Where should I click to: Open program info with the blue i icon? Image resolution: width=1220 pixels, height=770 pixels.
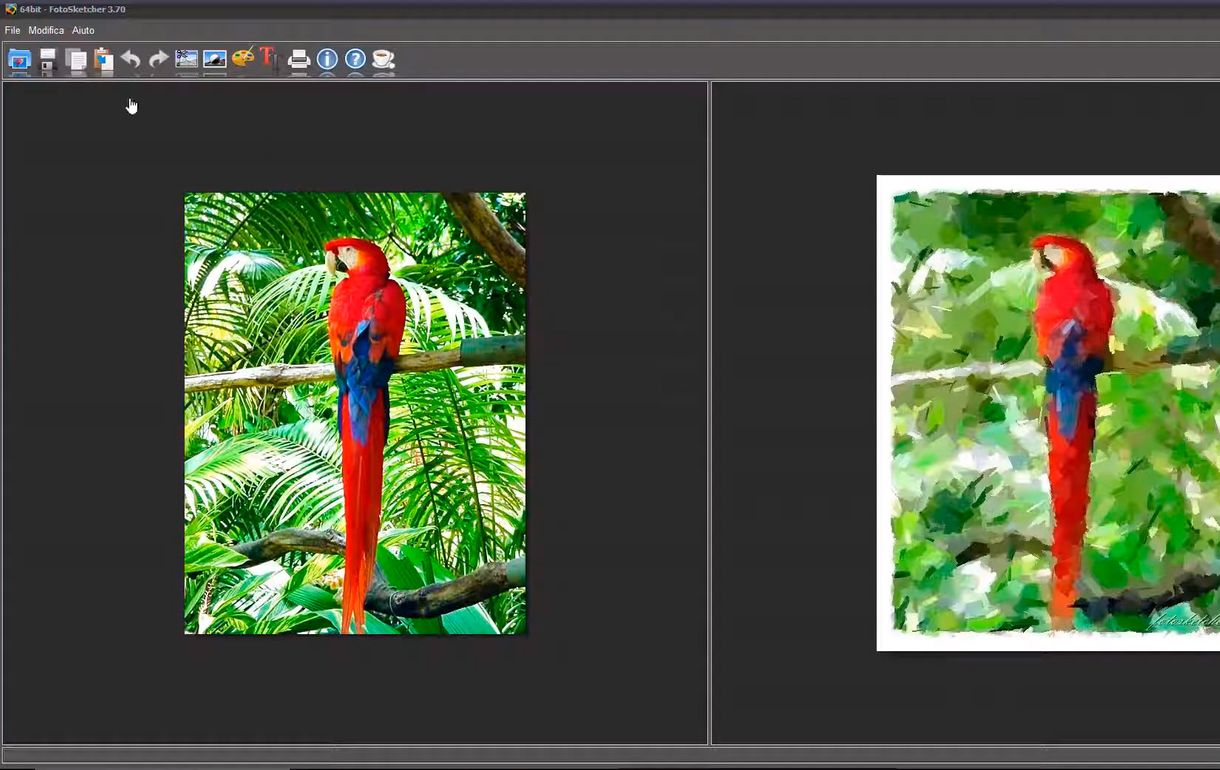(x=327, y=60)
